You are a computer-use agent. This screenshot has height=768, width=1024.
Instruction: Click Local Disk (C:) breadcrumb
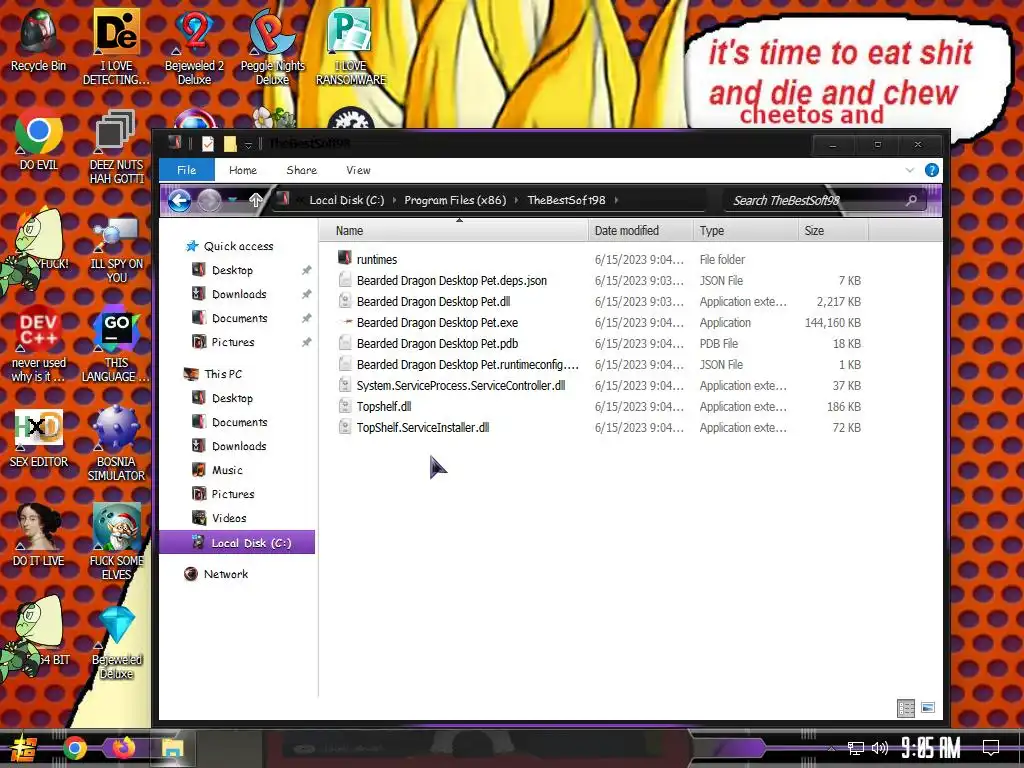[347, 200]
